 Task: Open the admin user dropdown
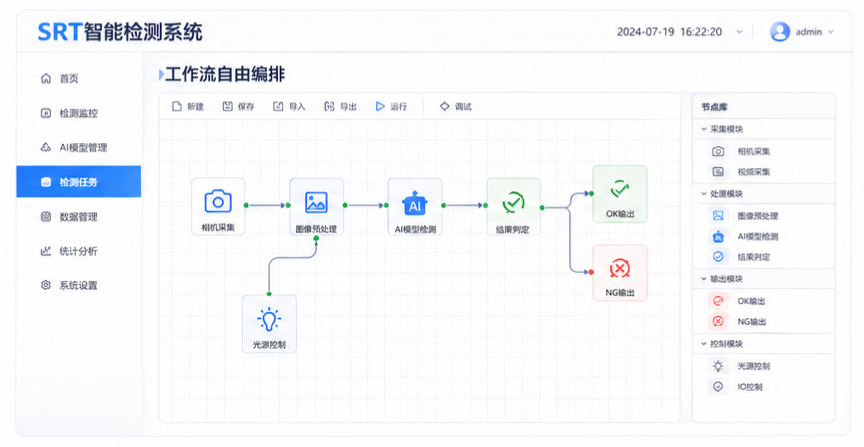[x=802, y=32]
